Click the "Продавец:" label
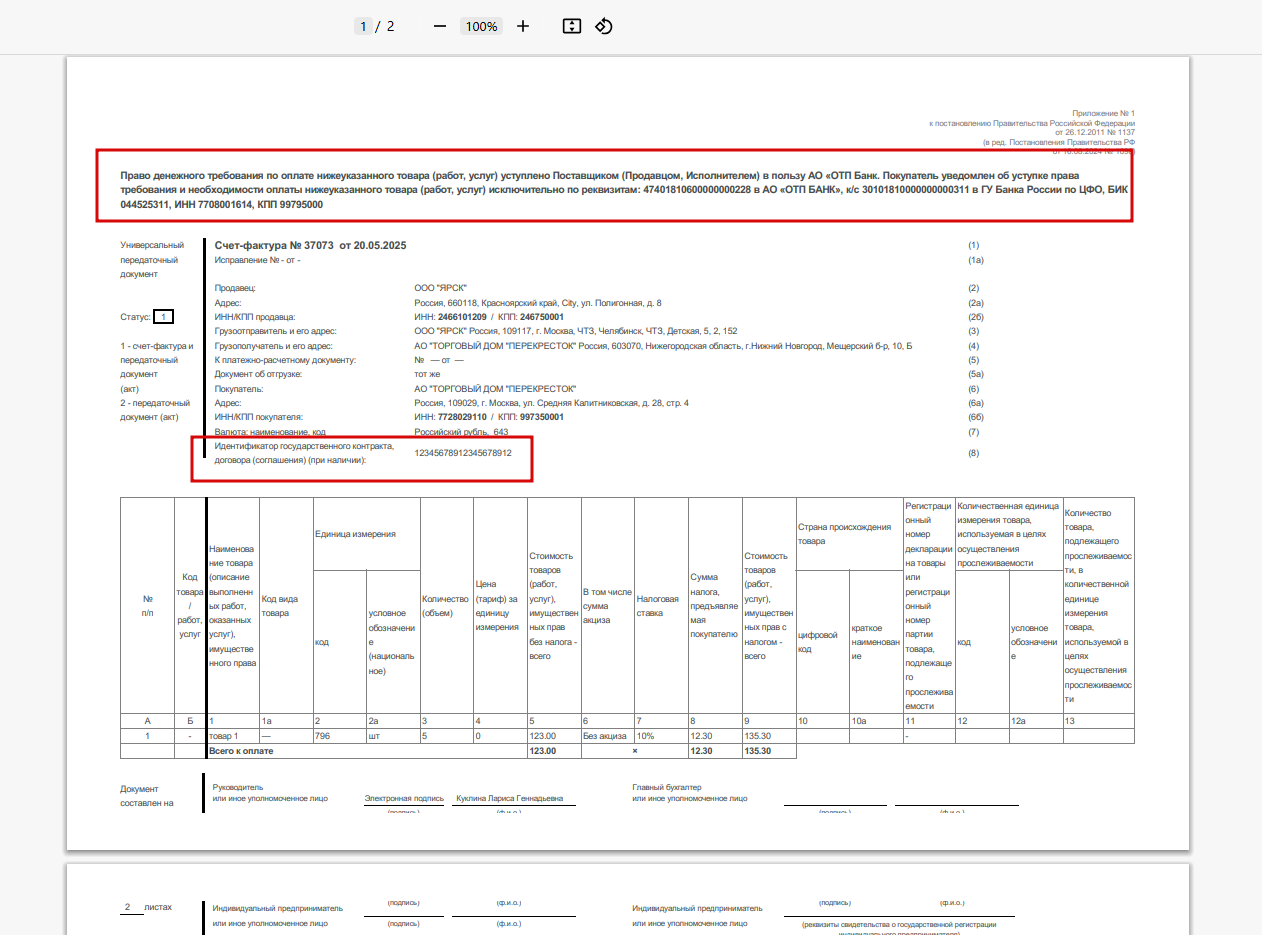Screen dimensions: 1262x935 [235, 288]
